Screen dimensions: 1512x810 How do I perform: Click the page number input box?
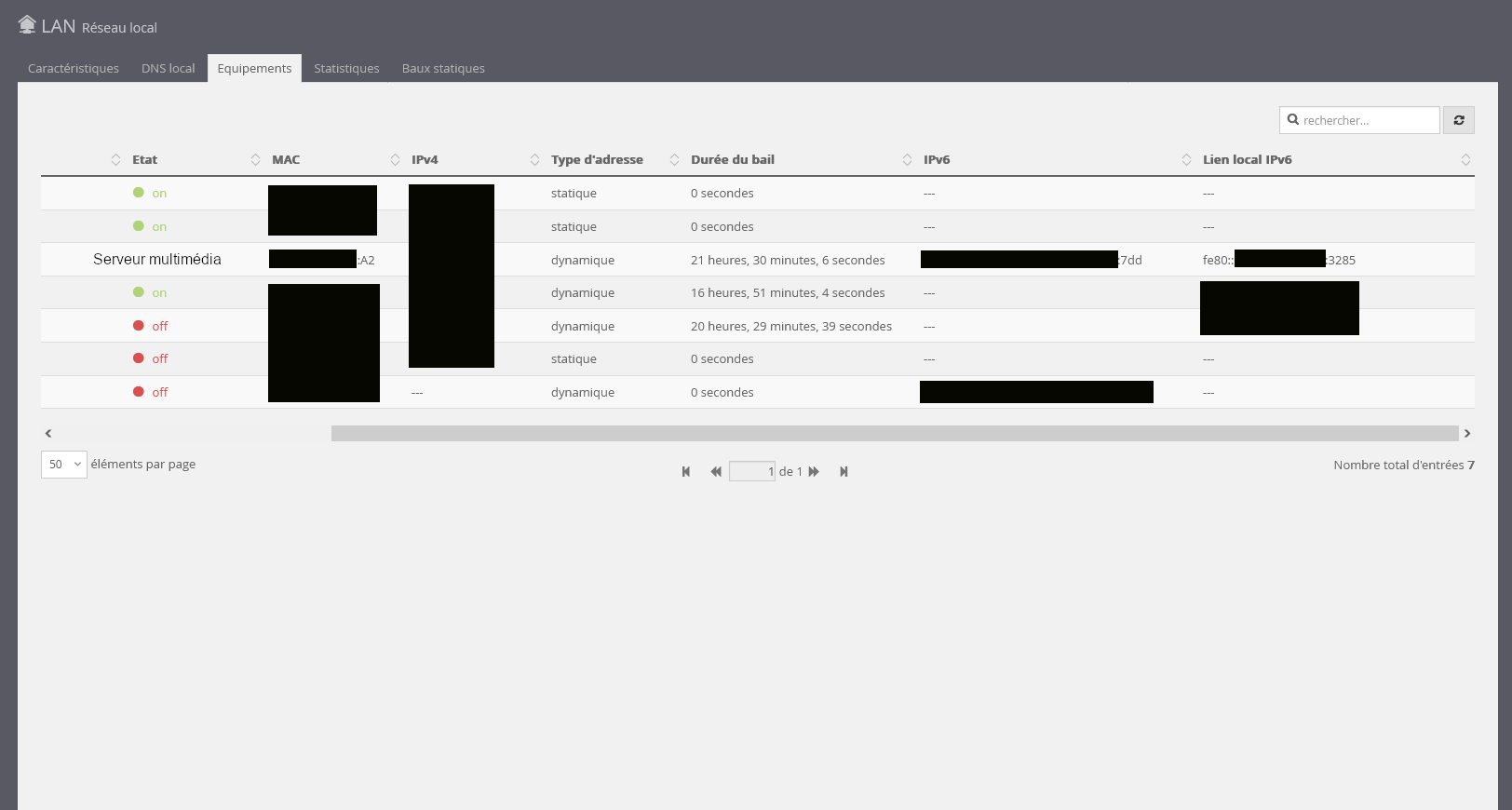(752, 472)
